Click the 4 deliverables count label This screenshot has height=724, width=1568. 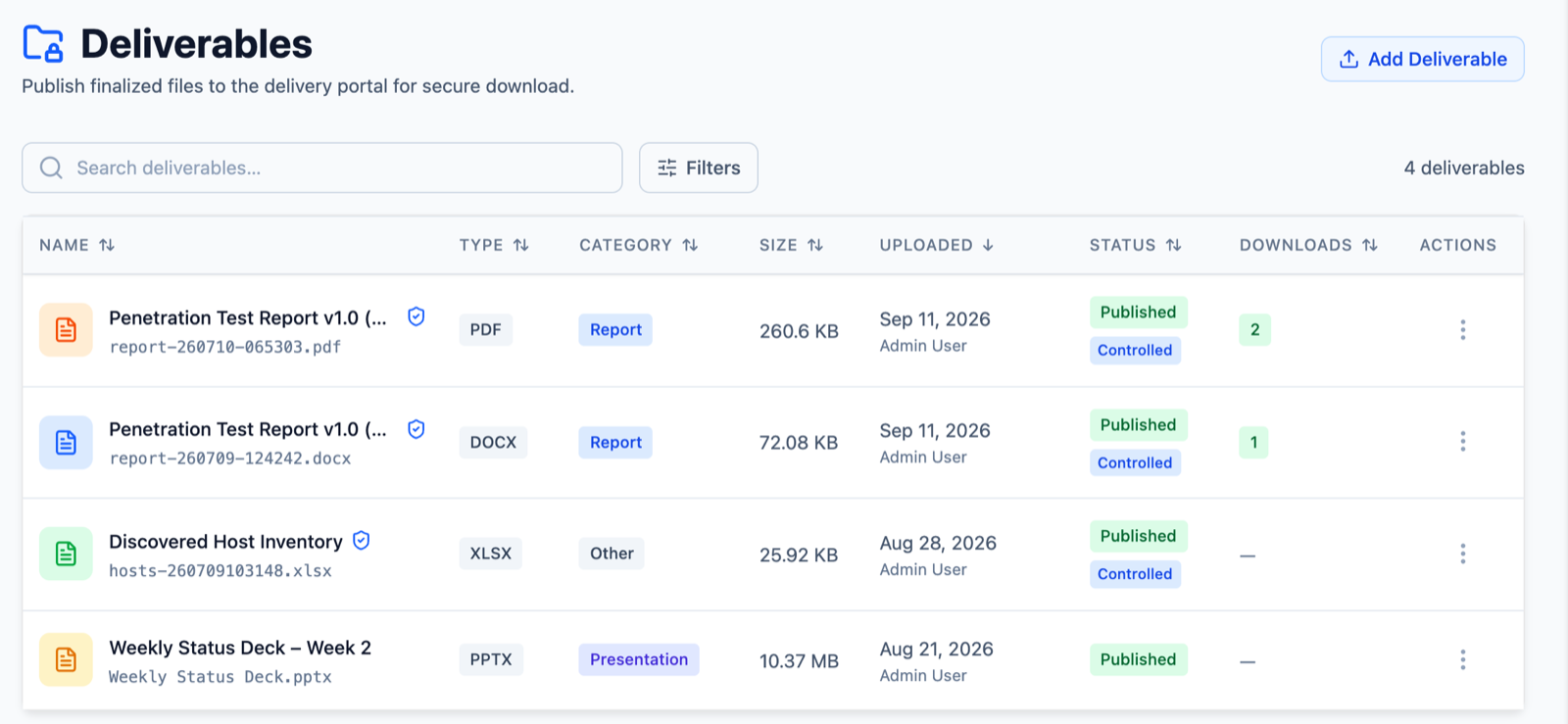click(1464, 168)
